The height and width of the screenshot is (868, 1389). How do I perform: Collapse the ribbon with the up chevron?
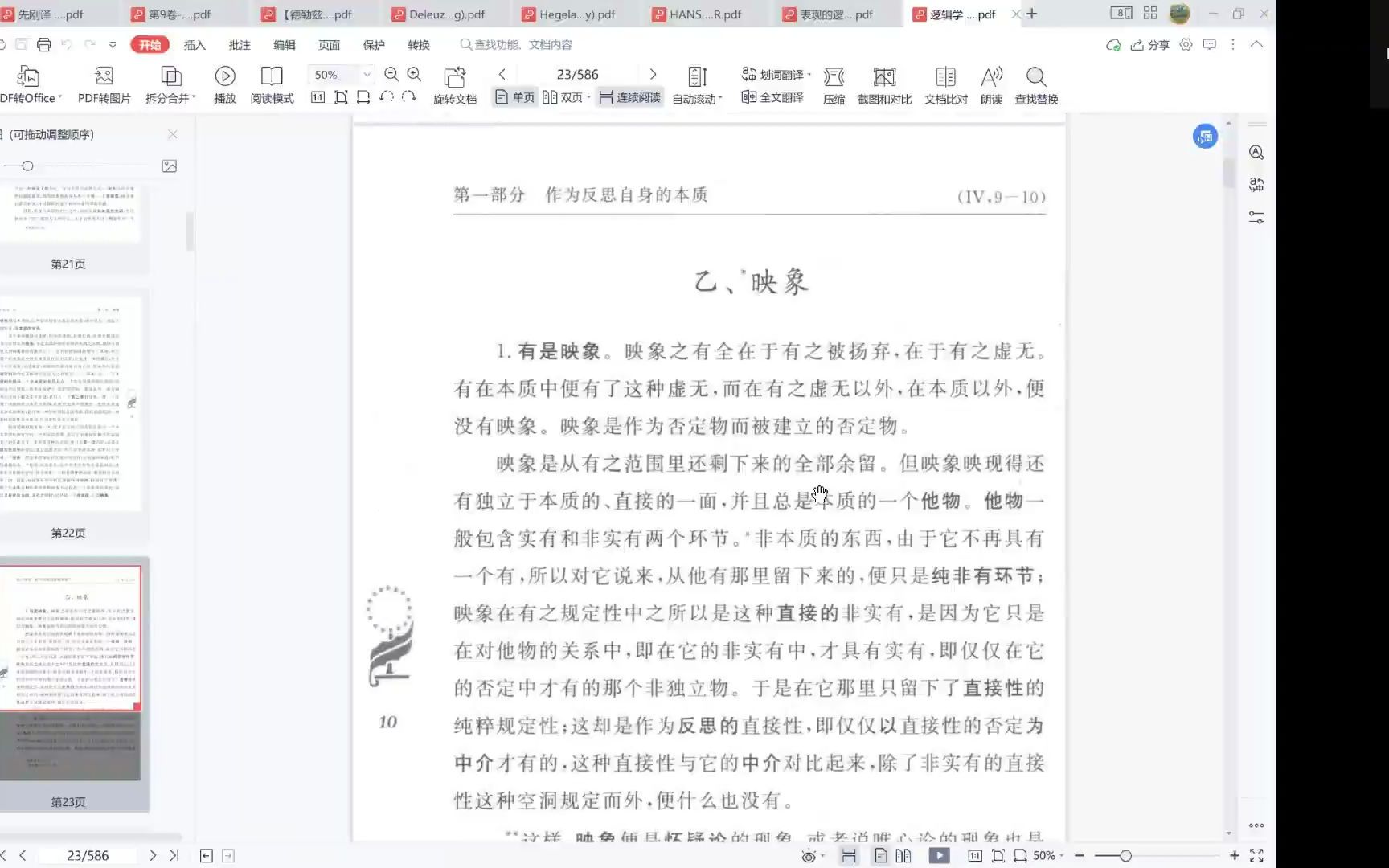pos(1256,45)
